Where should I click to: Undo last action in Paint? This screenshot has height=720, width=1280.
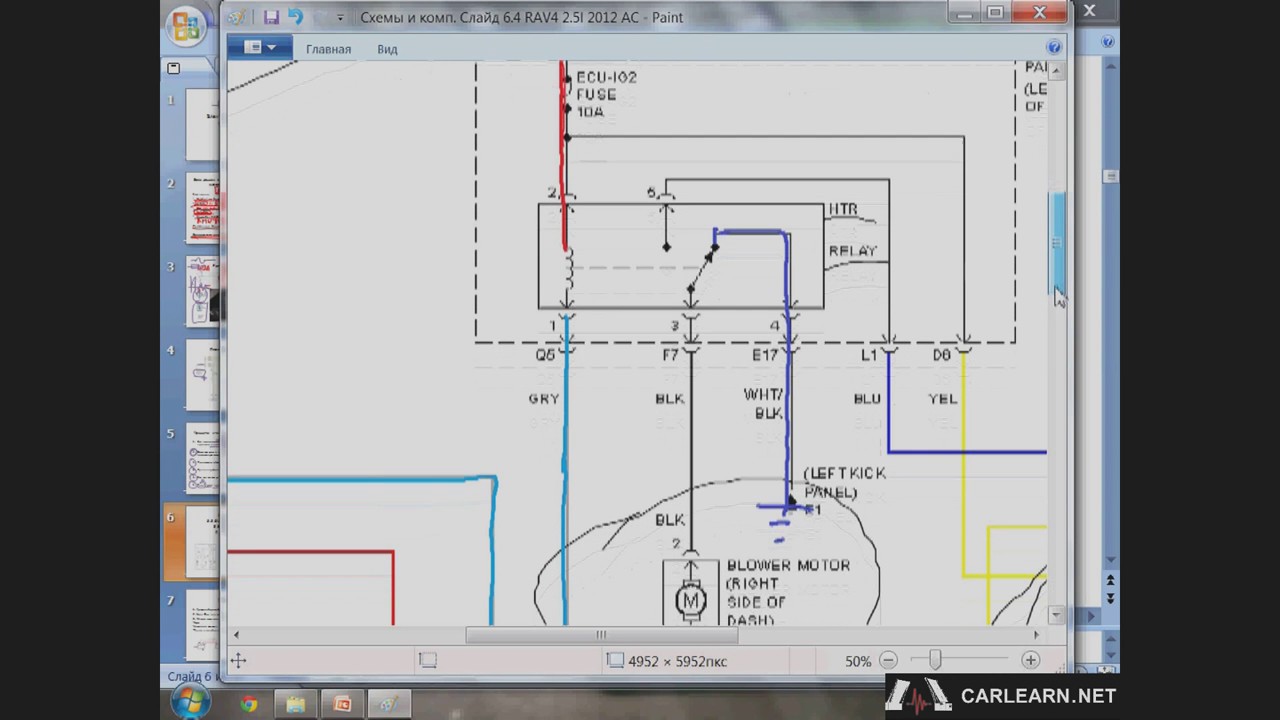pyautogui.click(x=295, y=17)
